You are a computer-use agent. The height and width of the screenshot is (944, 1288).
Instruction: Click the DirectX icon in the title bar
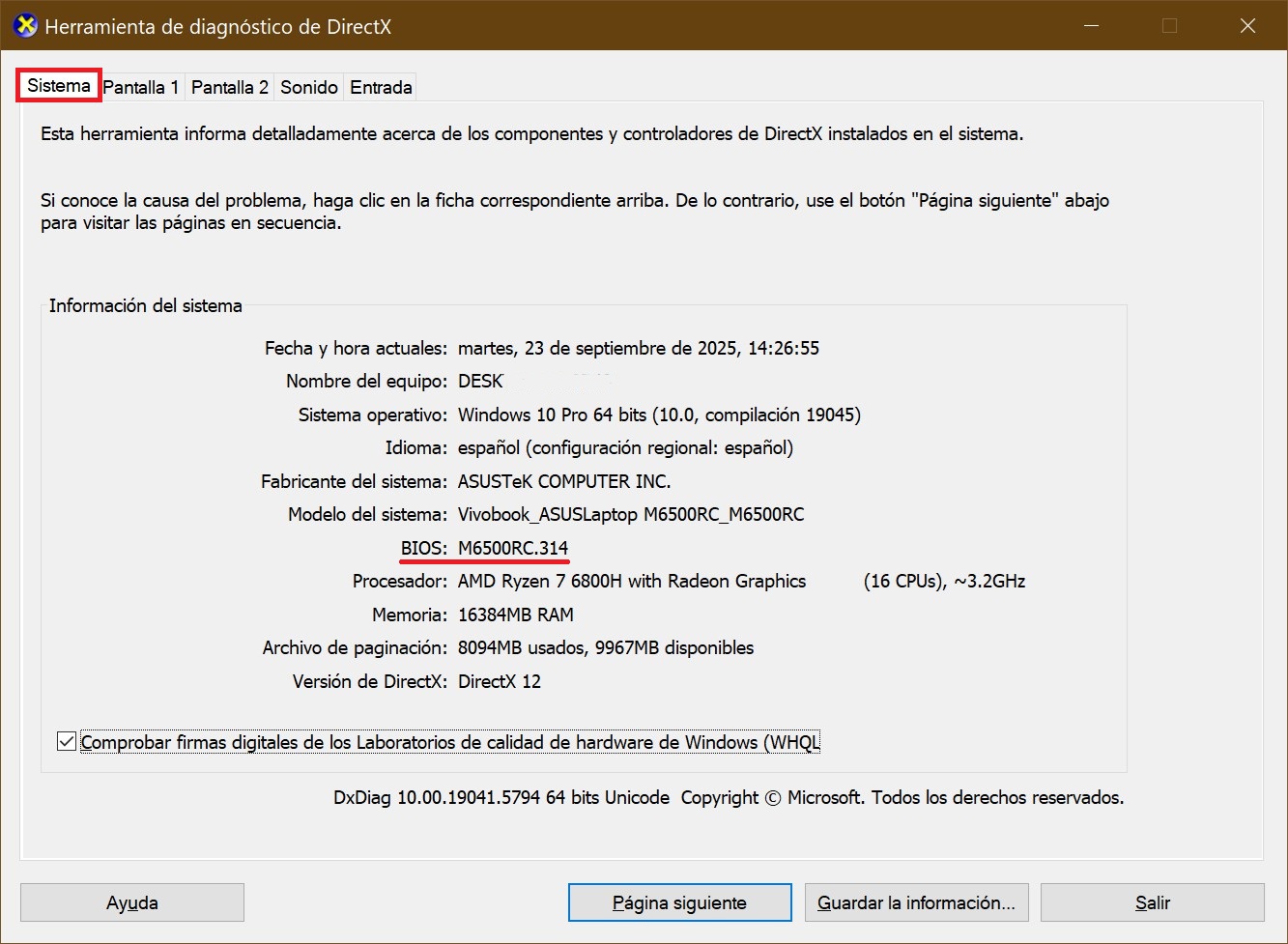[x=26, y=26]
